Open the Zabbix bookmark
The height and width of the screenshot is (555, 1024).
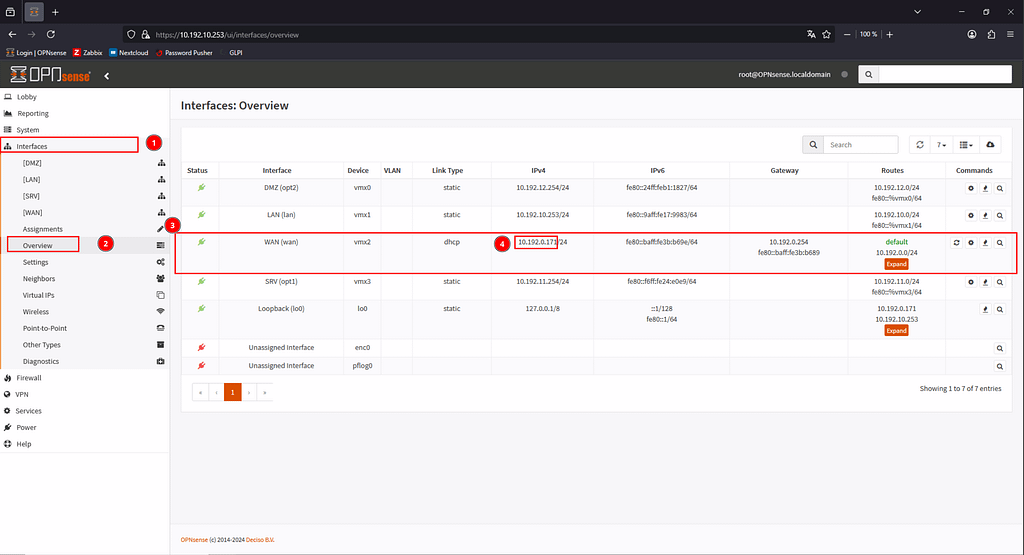pyautogui.click(x=89, y=53)
